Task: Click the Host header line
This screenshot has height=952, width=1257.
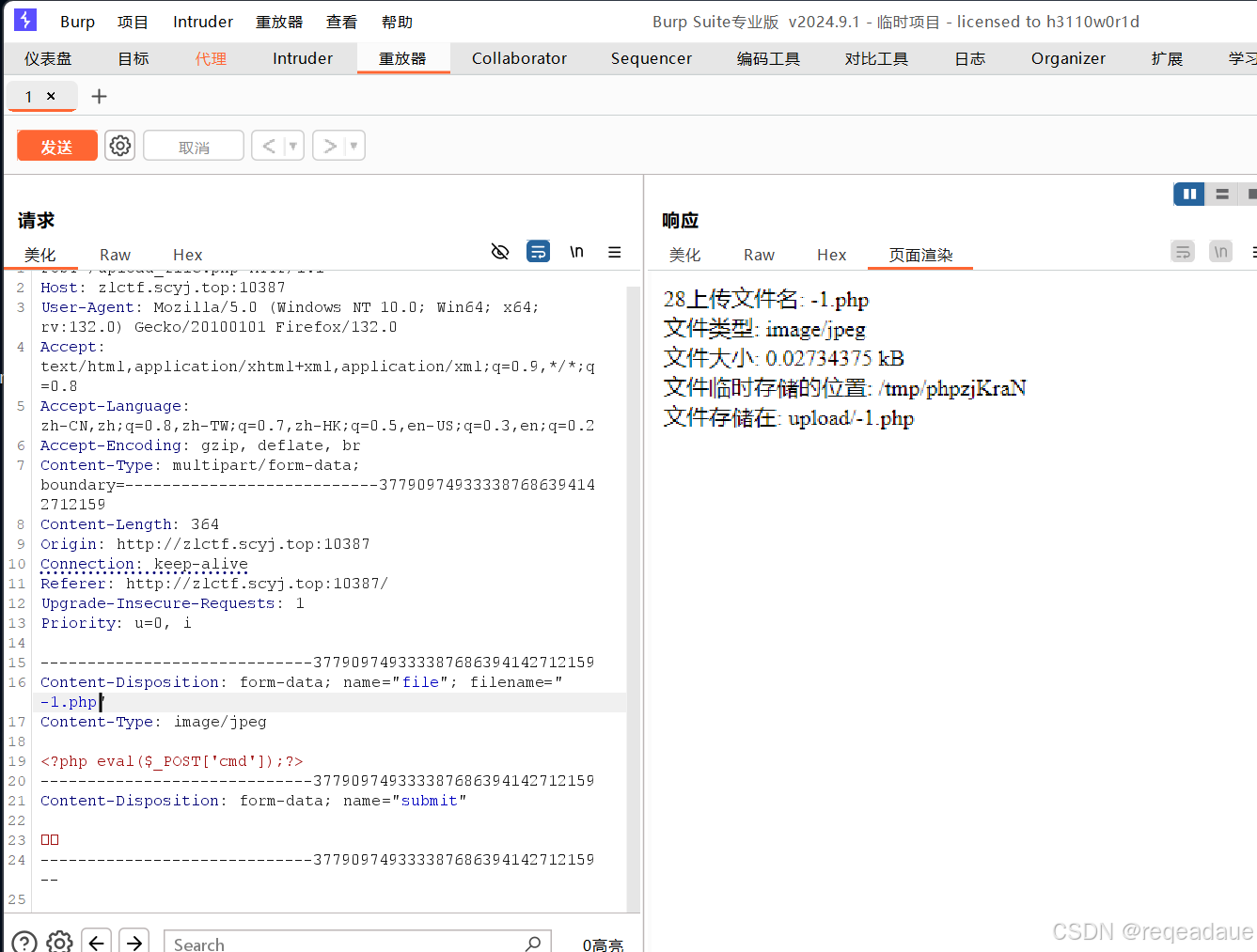Action: click(x=163, y=288)
